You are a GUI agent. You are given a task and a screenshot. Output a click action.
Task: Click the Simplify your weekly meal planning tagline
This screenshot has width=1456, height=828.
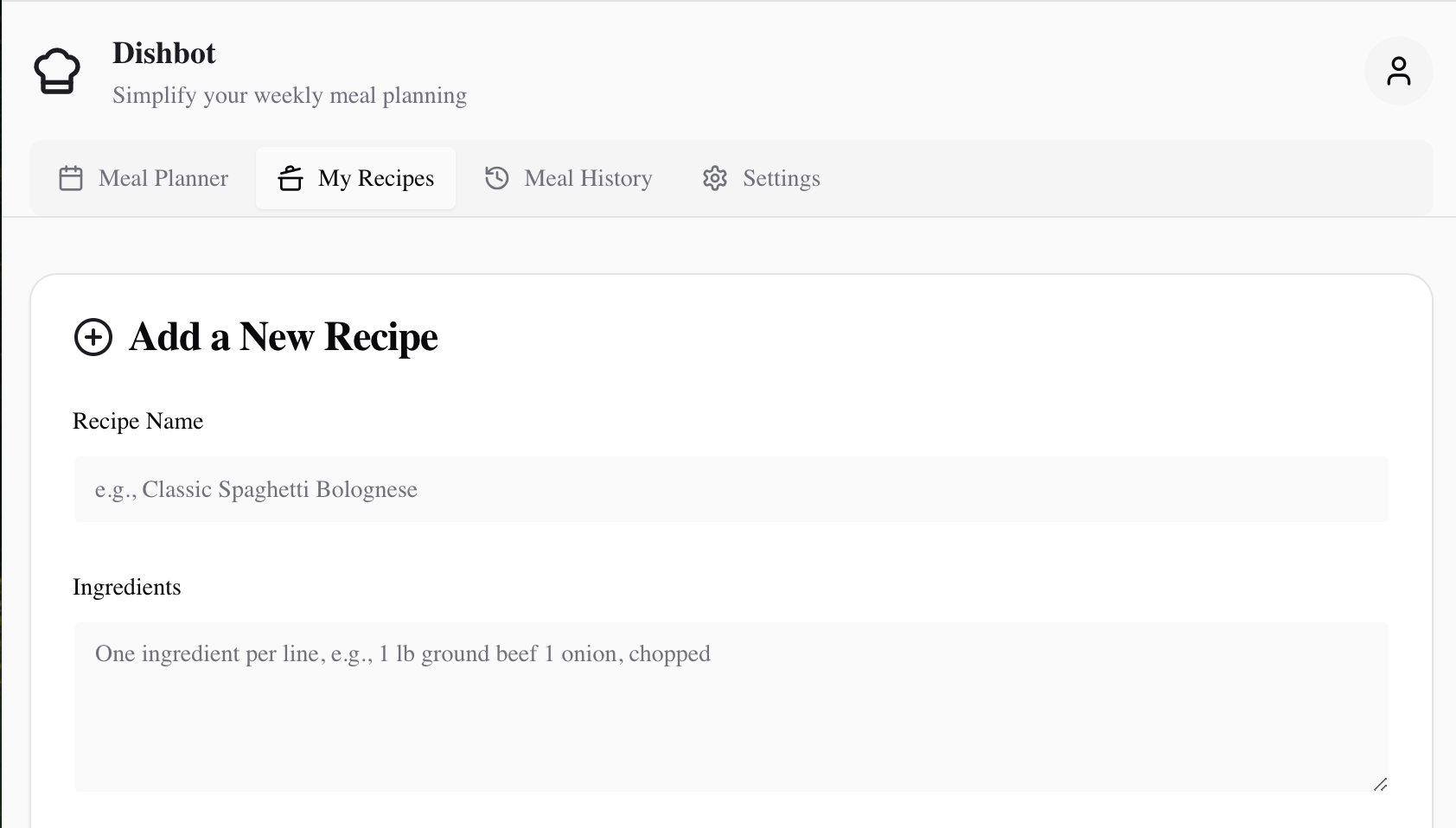coord(290,96)
